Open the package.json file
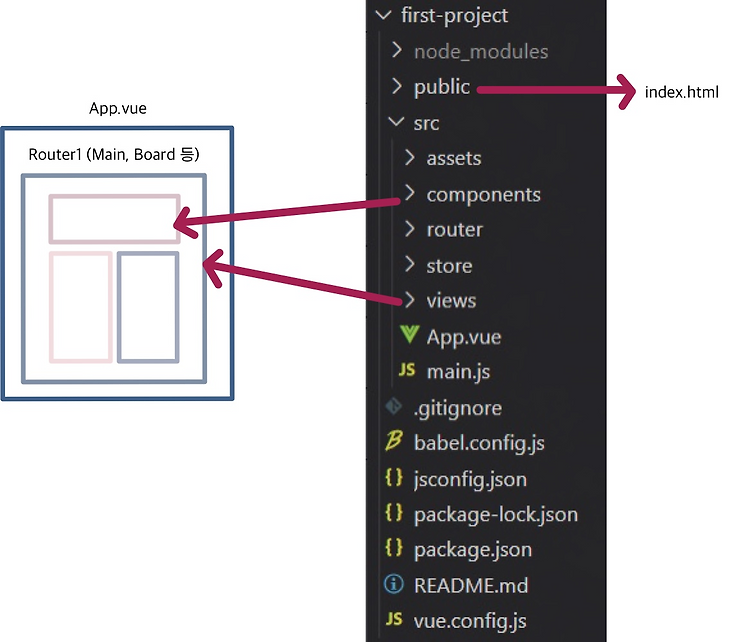This screenshot has width=750, height=642. [473, 551]
